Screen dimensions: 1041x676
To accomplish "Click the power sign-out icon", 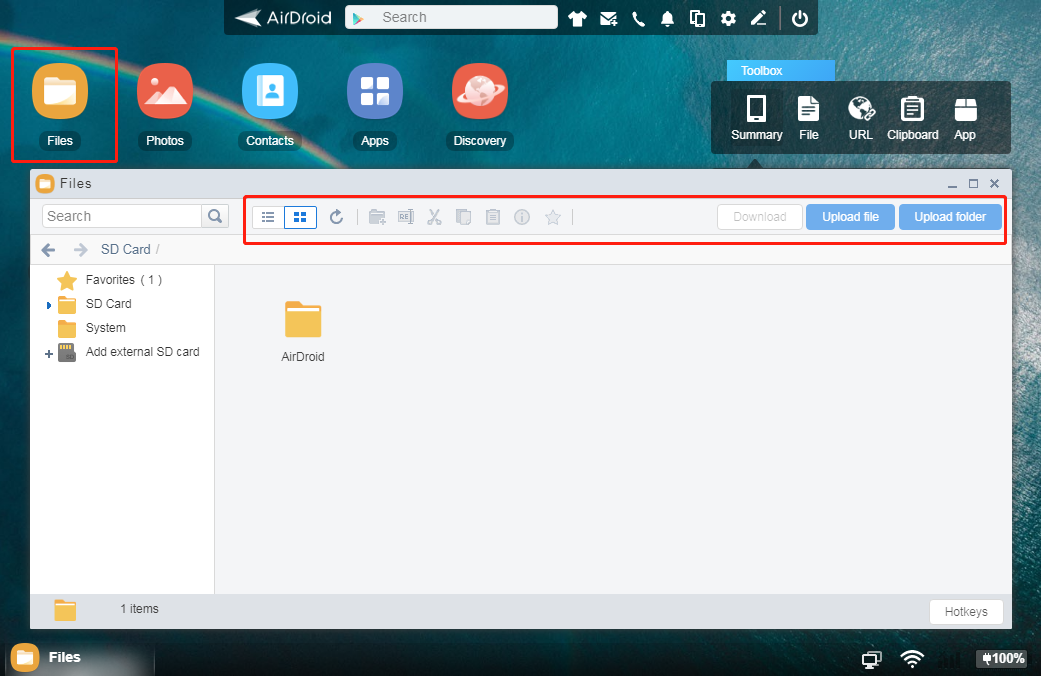I will pos(799,18).
